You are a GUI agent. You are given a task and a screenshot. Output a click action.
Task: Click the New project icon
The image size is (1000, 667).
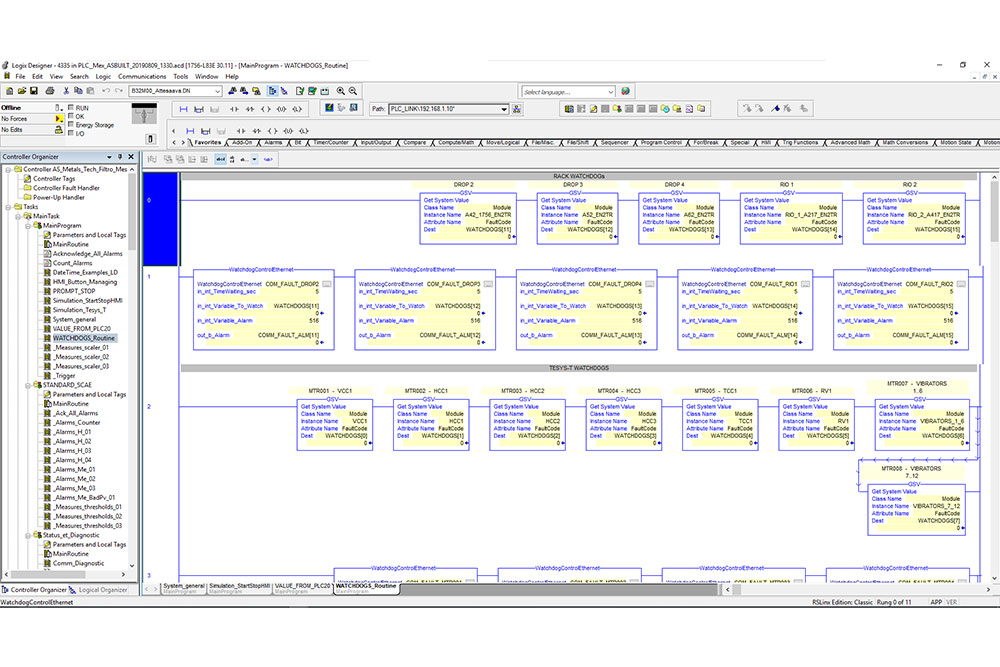(x=9, y=91)
